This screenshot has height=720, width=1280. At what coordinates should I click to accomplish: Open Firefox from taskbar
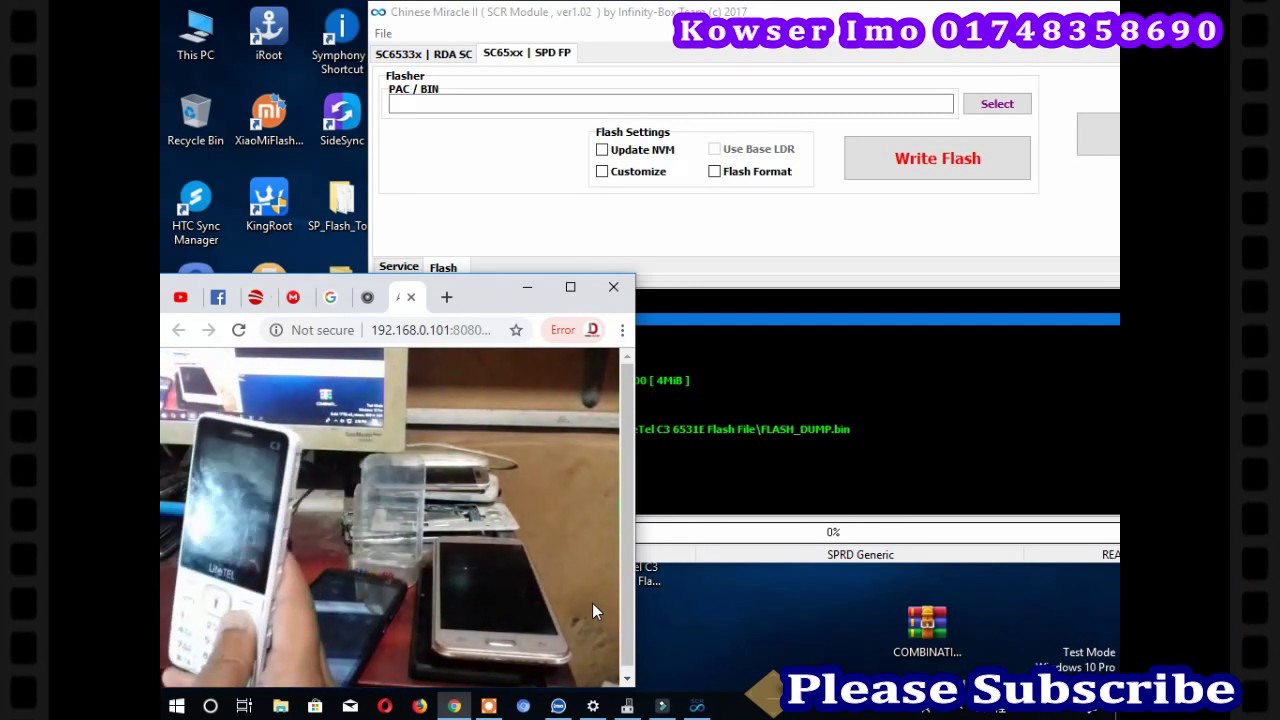pyautogui.click(x=419, y=706)
